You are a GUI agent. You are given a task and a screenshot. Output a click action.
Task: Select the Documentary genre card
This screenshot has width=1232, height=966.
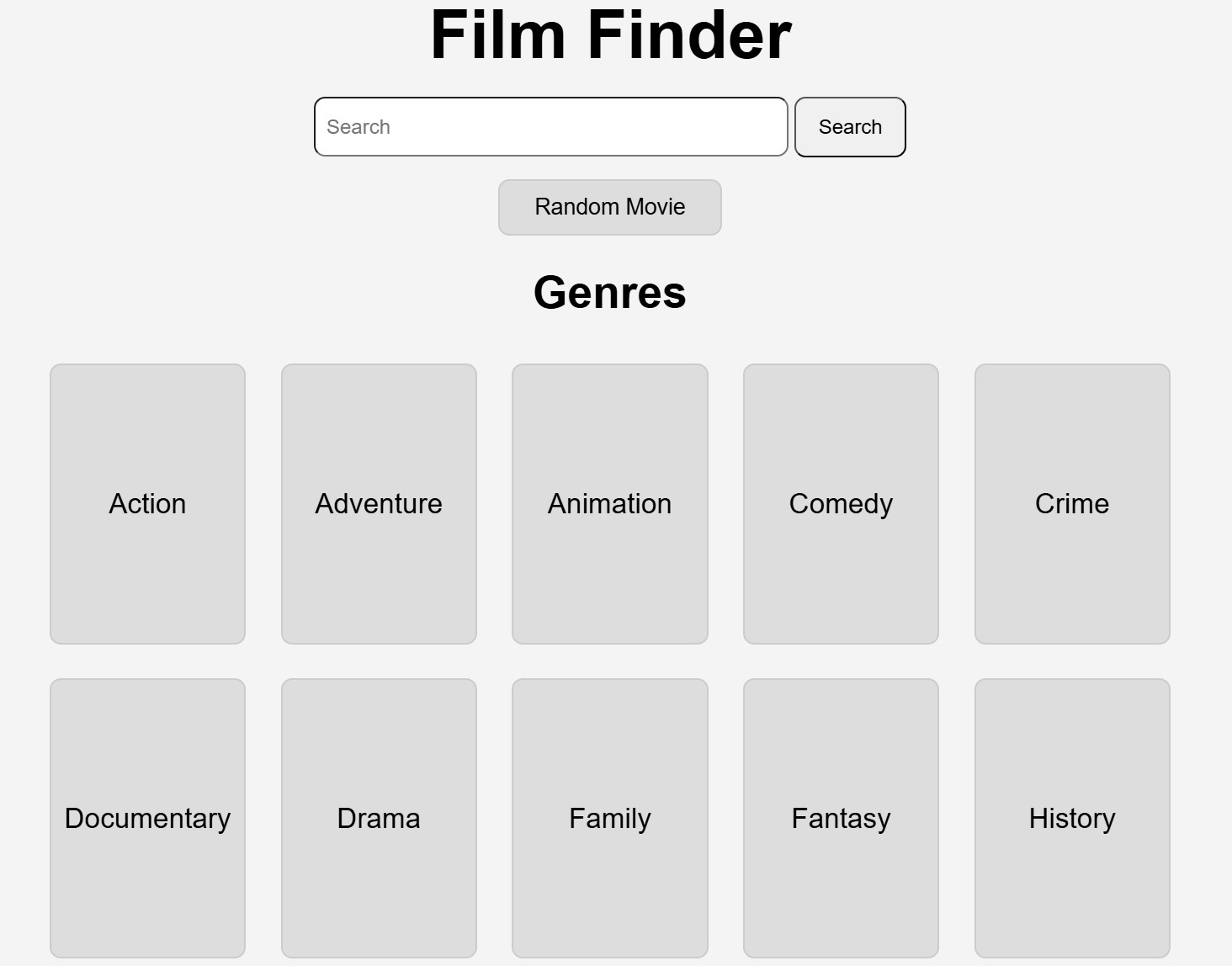click(147, 819)
